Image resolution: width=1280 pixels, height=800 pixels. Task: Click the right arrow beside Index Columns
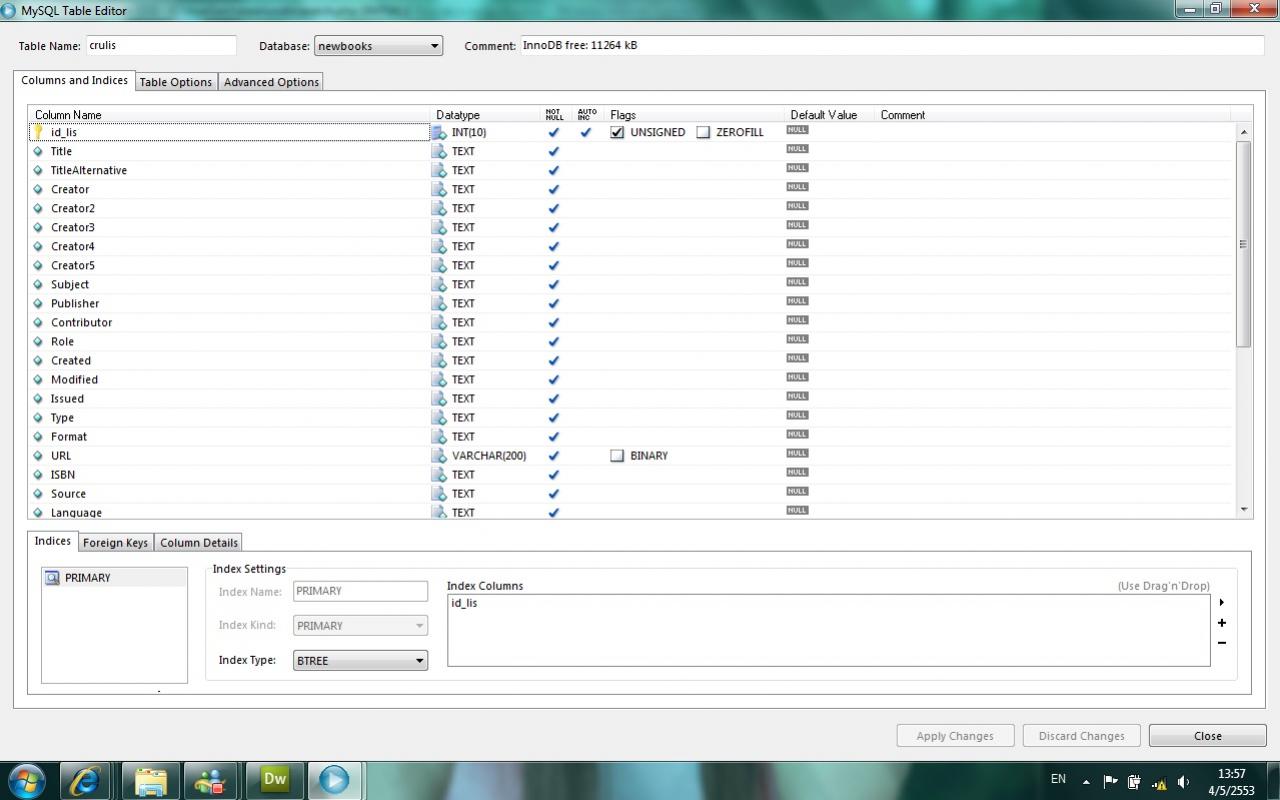(1222, 603)
